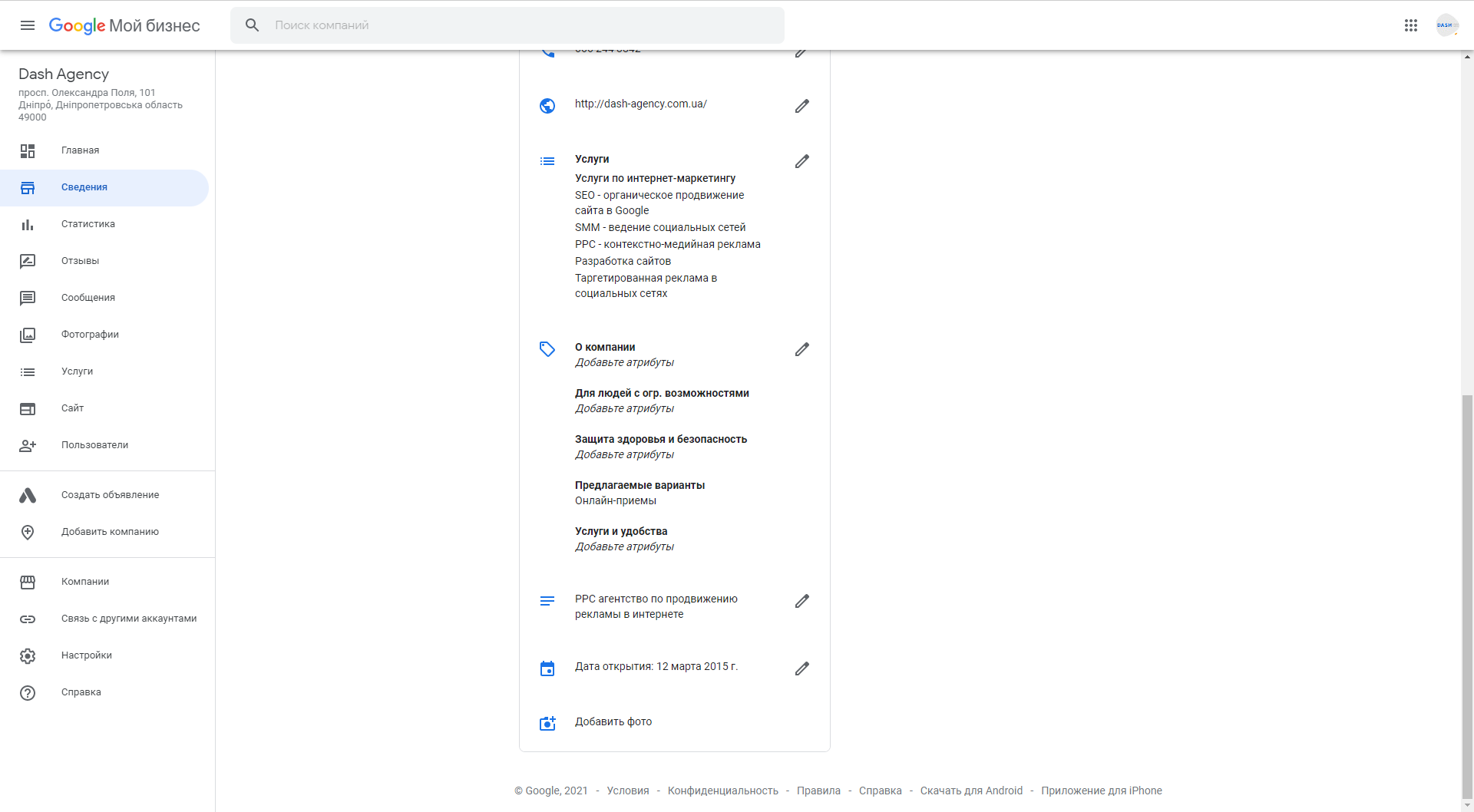Click the page vertical scrollbar thumb
This screenshot has height=812, width=1474.
click(x=1468, y=597)
